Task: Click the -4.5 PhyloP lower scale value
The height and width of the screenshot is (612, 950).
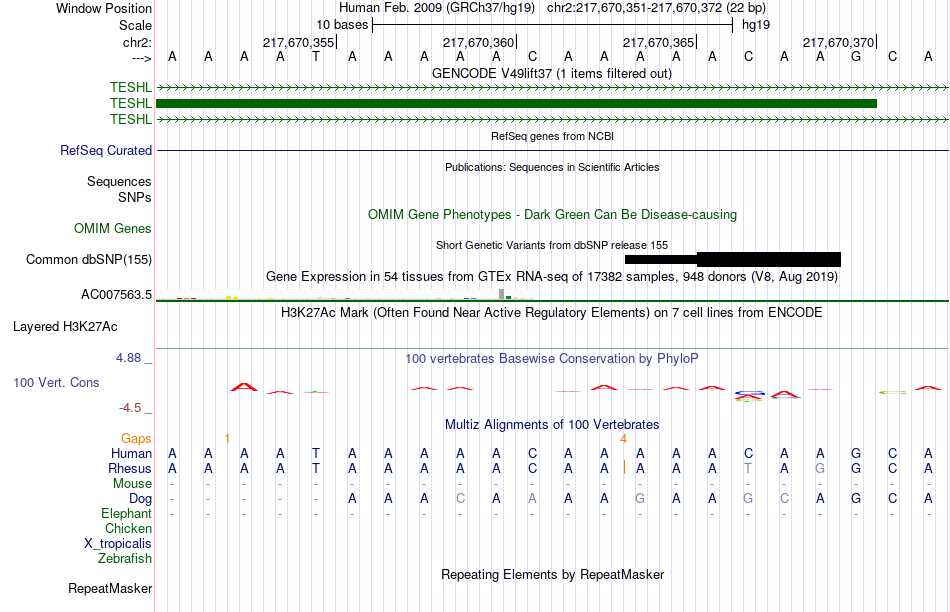Action: 130,408
